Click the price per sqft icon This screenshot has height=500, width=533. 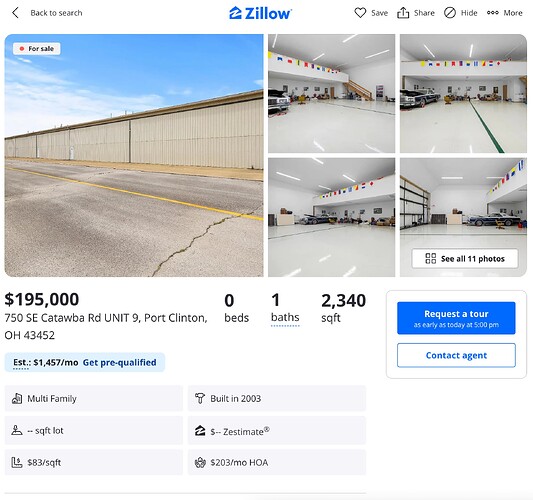(17, 462)
